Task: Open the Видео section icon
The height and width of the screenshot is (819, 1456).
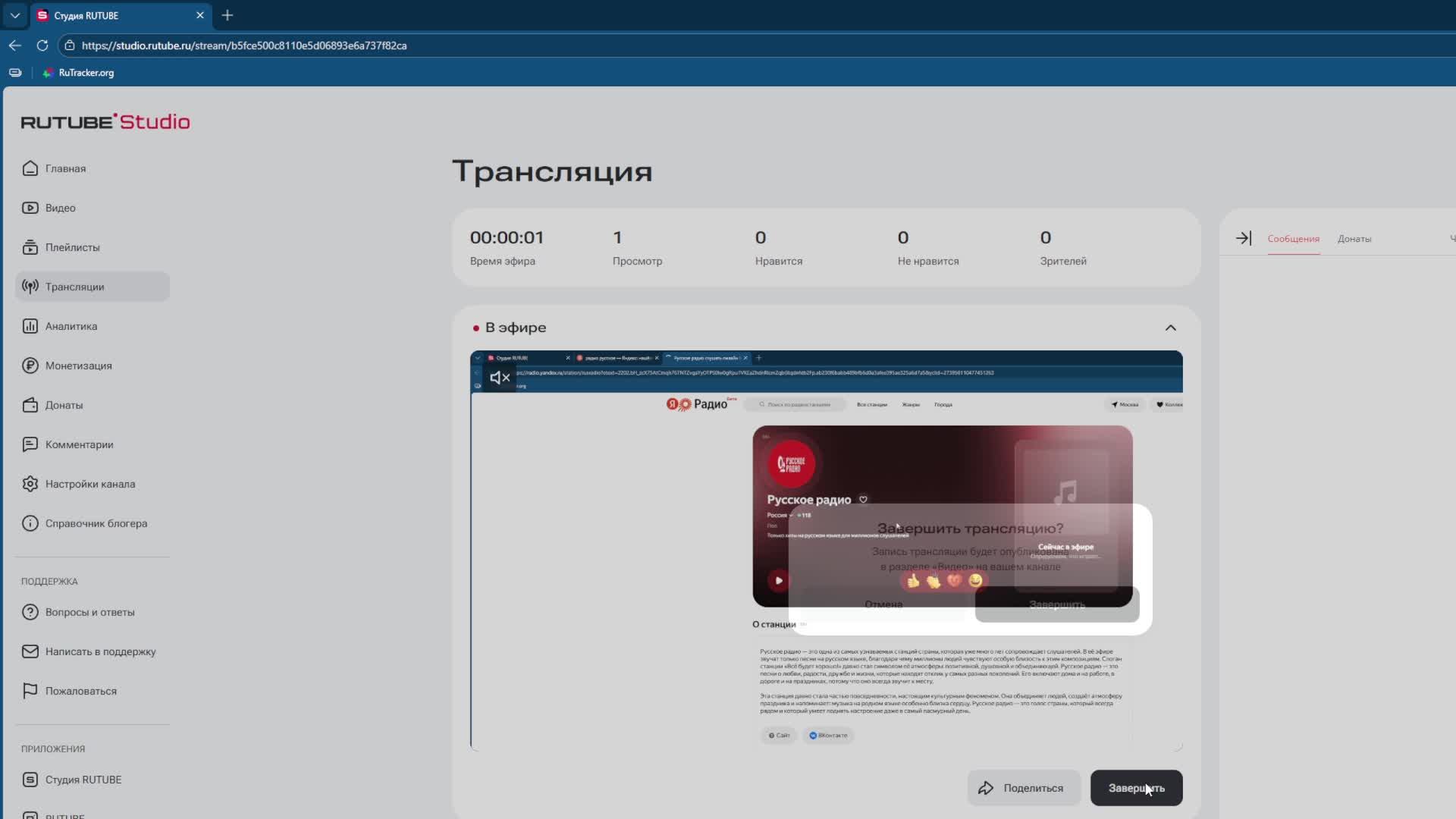Action: pos(30,208)
